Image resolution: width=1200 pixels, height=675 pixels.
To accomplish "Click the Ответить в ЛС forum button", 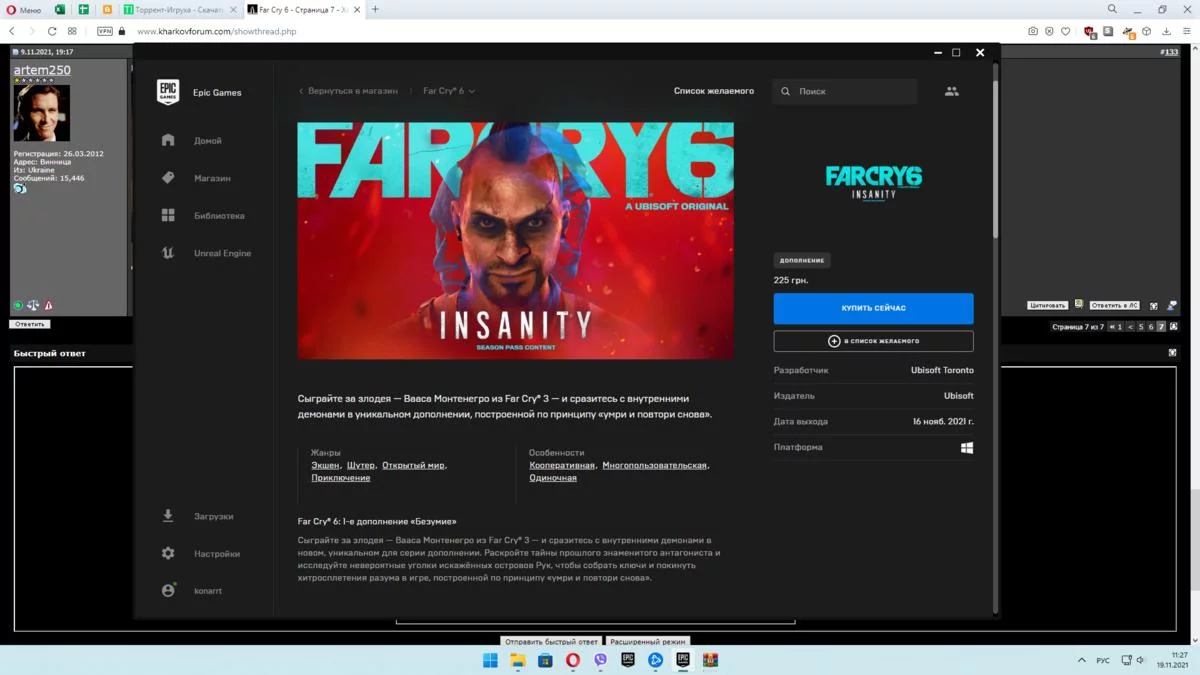I will coord(1115,305).
